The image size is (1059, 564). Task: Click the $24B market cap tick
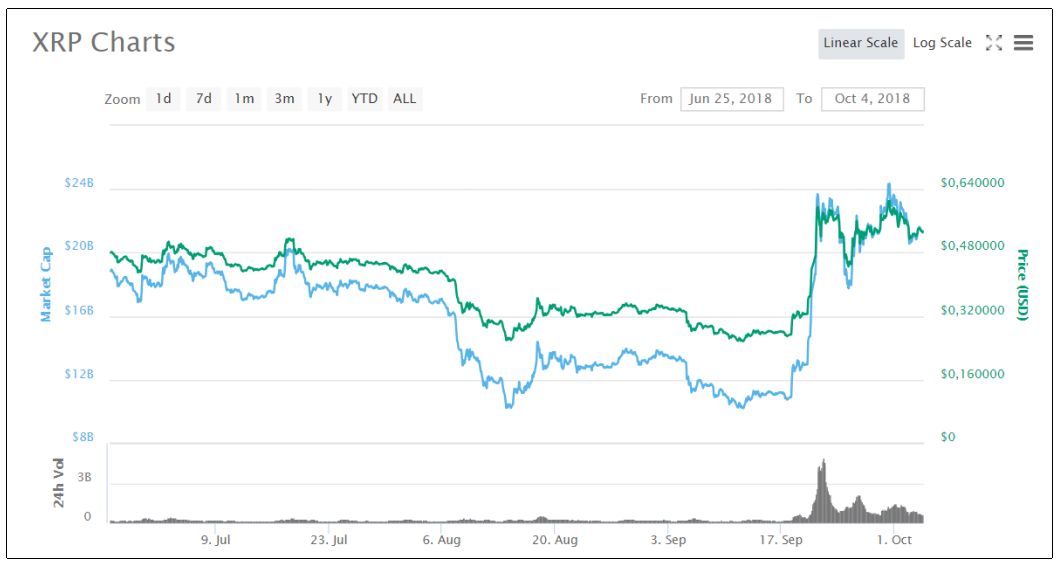80,182
